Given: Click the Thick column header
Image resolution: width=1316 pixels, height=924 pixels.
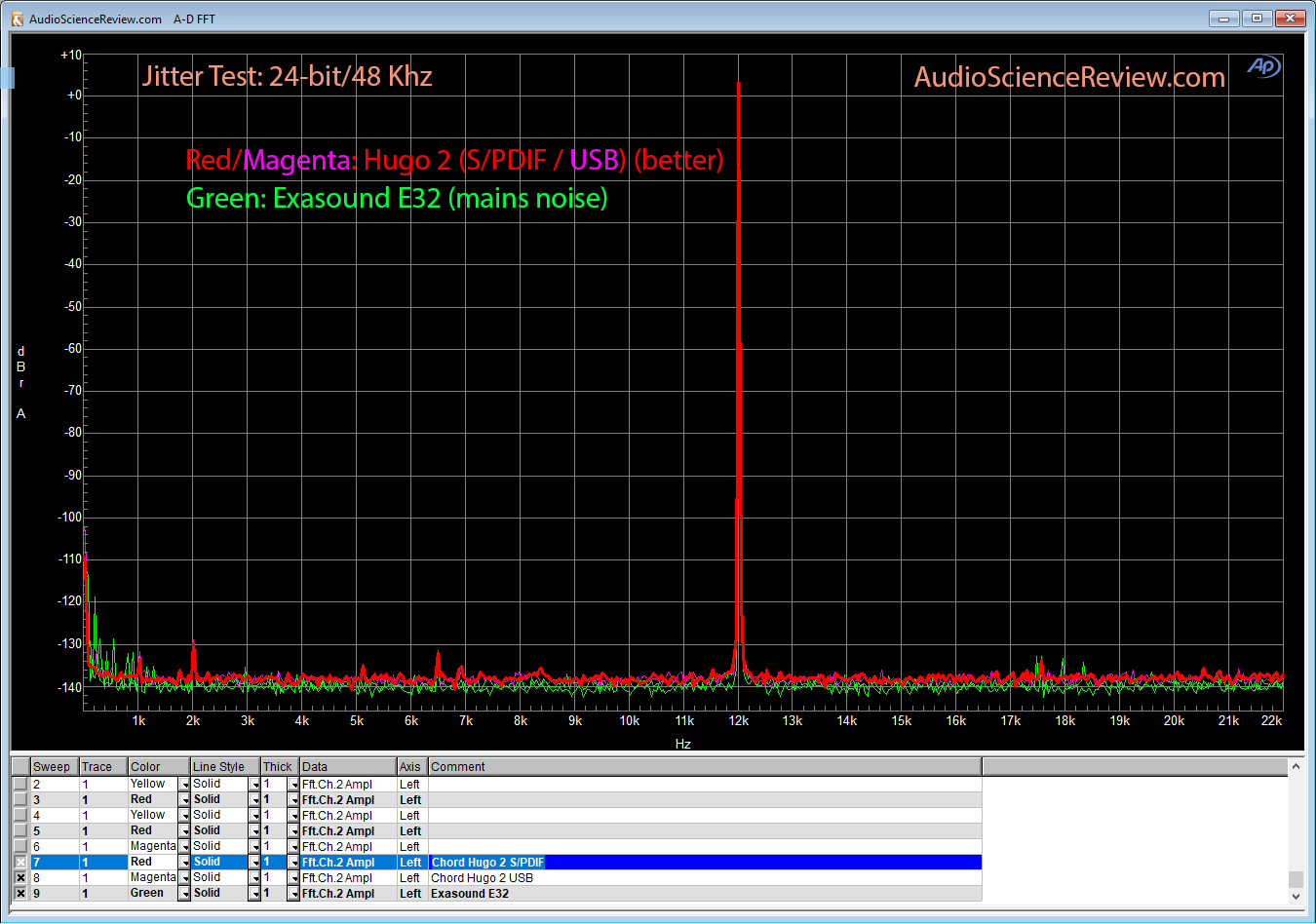Looking at the screenshot, I should (x=280, y=767).
